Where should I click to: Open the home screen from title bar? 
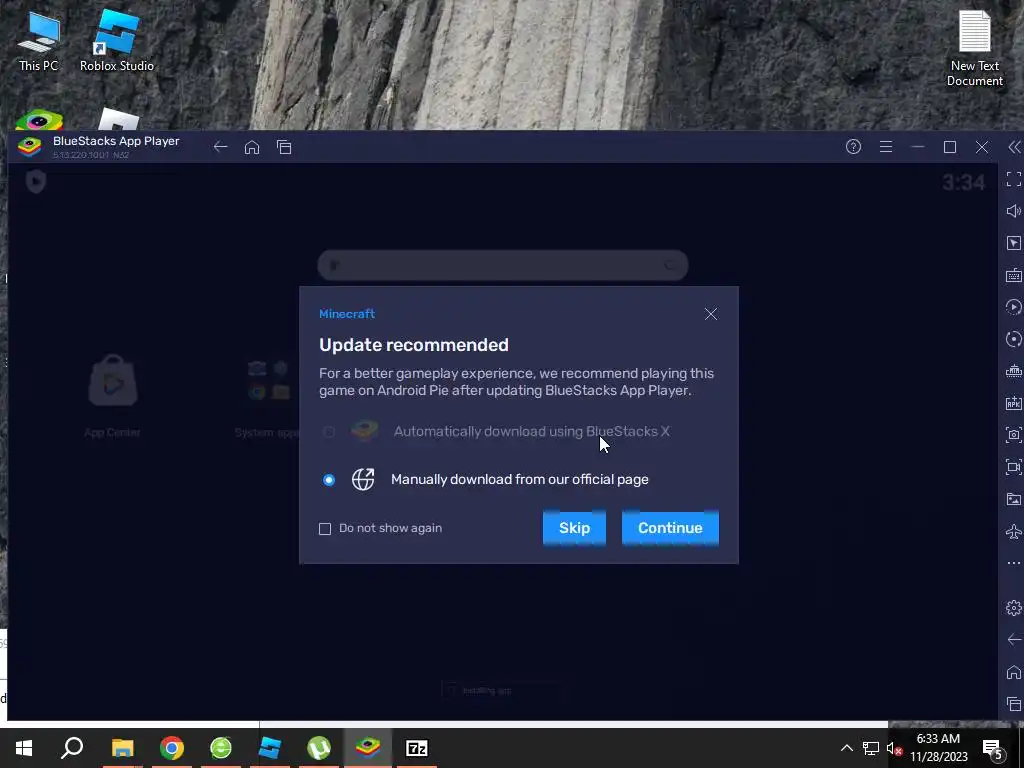(252, 147)
